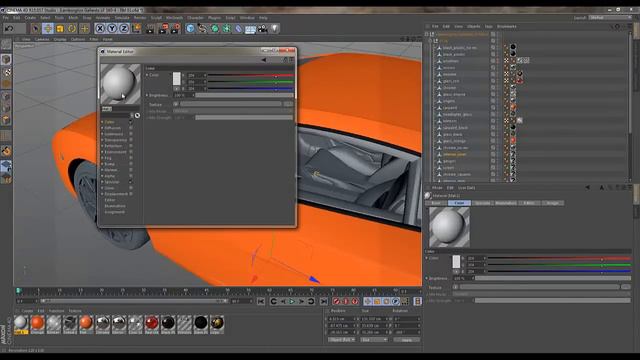Viewport: 640px width, 360px height.
Task: Click the go to start playback button
Action: click(261, 302)
